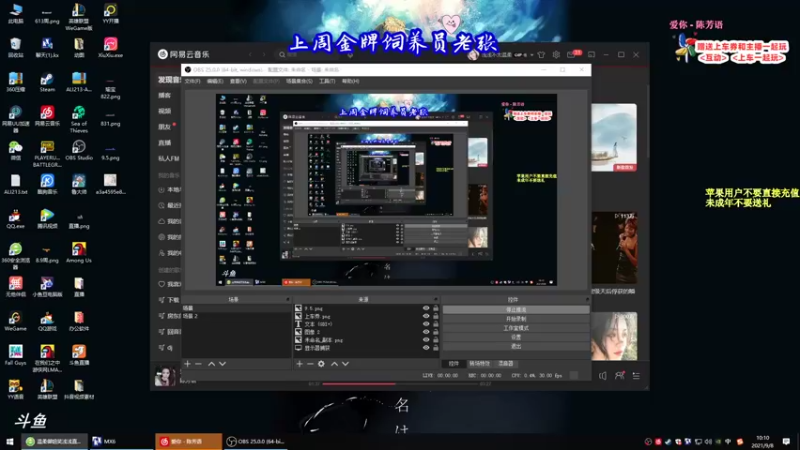
Task: Open the NetEase Cloud Music skin icon
Action: point(541,55)
